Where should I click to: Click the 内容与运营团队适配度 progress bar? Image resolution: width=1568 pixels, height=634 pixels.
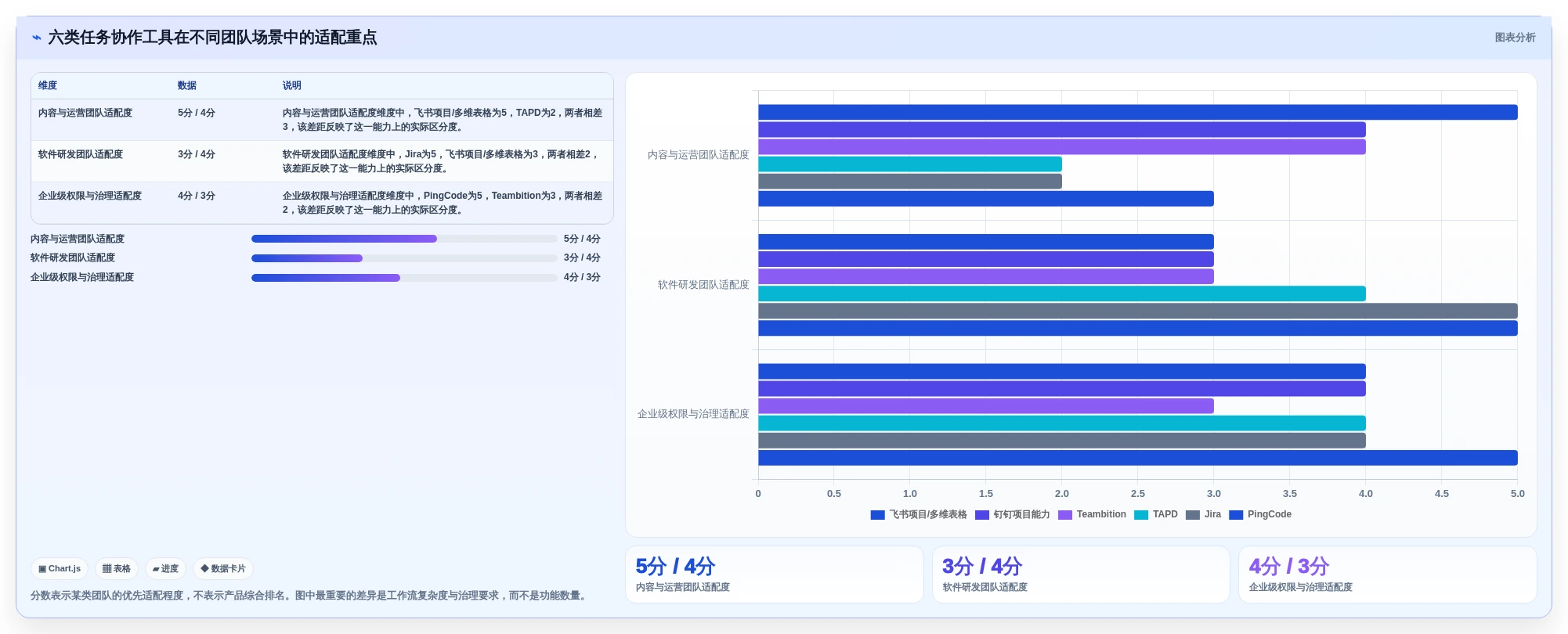tap(404, 239)
